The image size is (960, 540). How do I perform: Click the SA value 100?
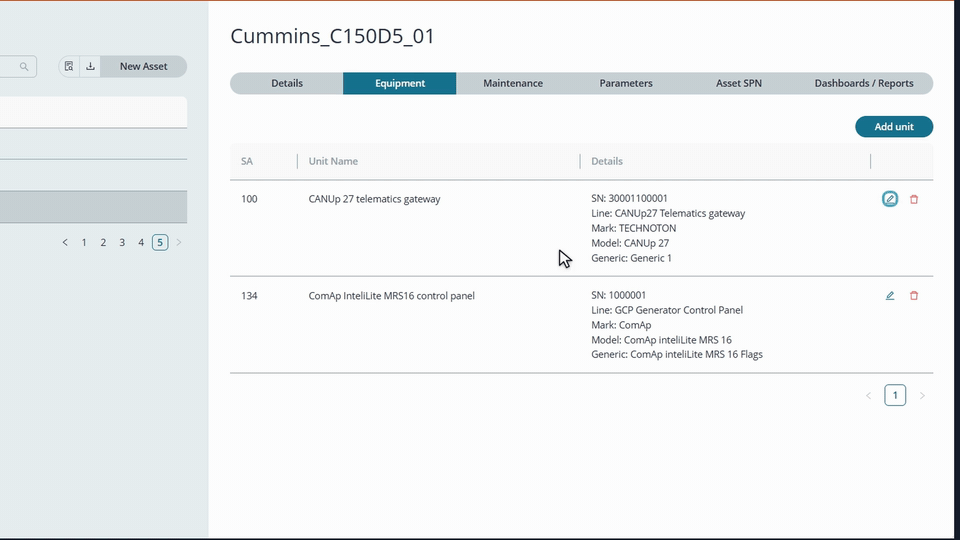coord(249,199)
